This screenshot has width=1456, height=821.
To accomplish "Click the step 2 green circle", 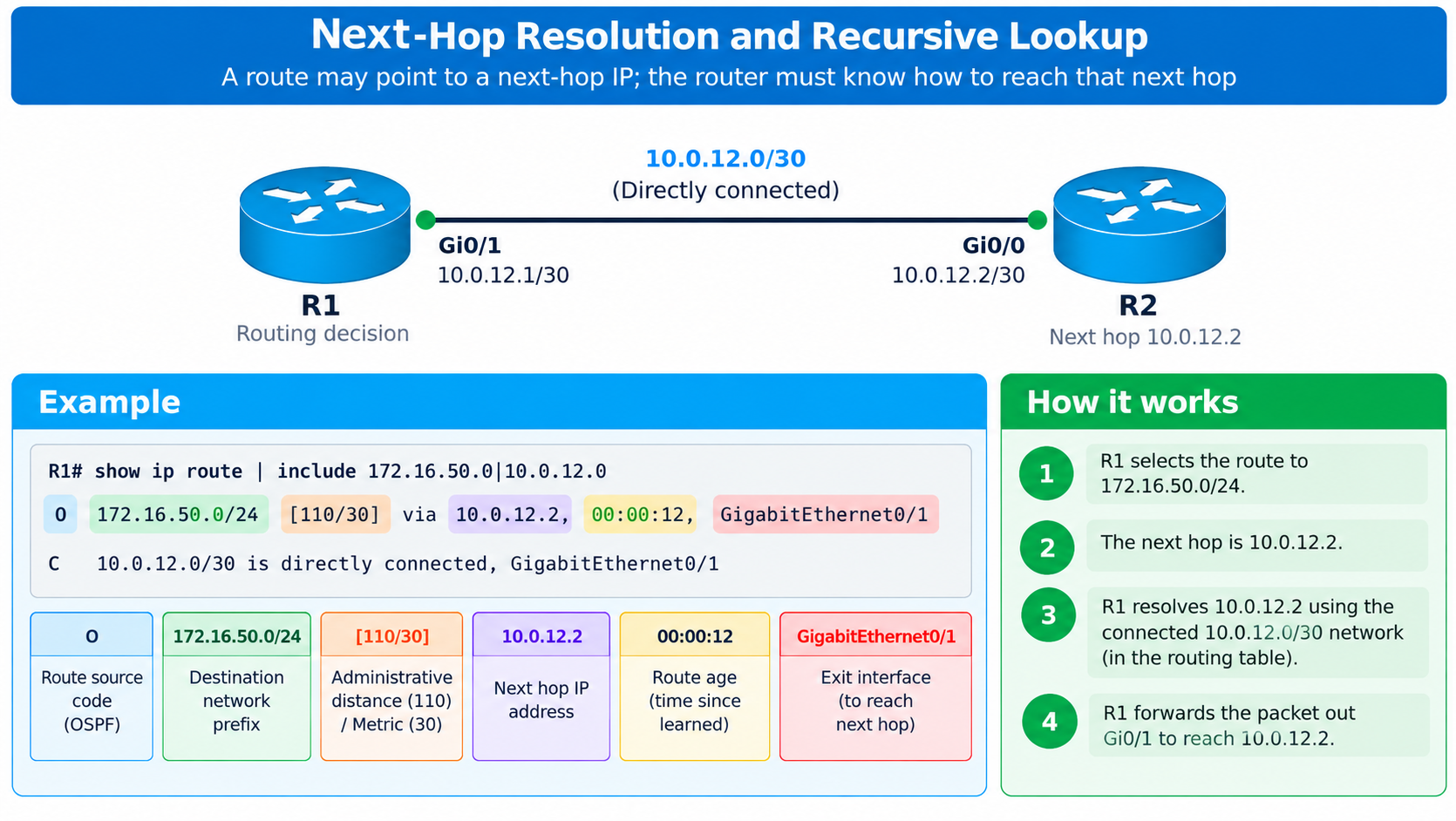I will pyautogui.click(x=1047, y=547).
